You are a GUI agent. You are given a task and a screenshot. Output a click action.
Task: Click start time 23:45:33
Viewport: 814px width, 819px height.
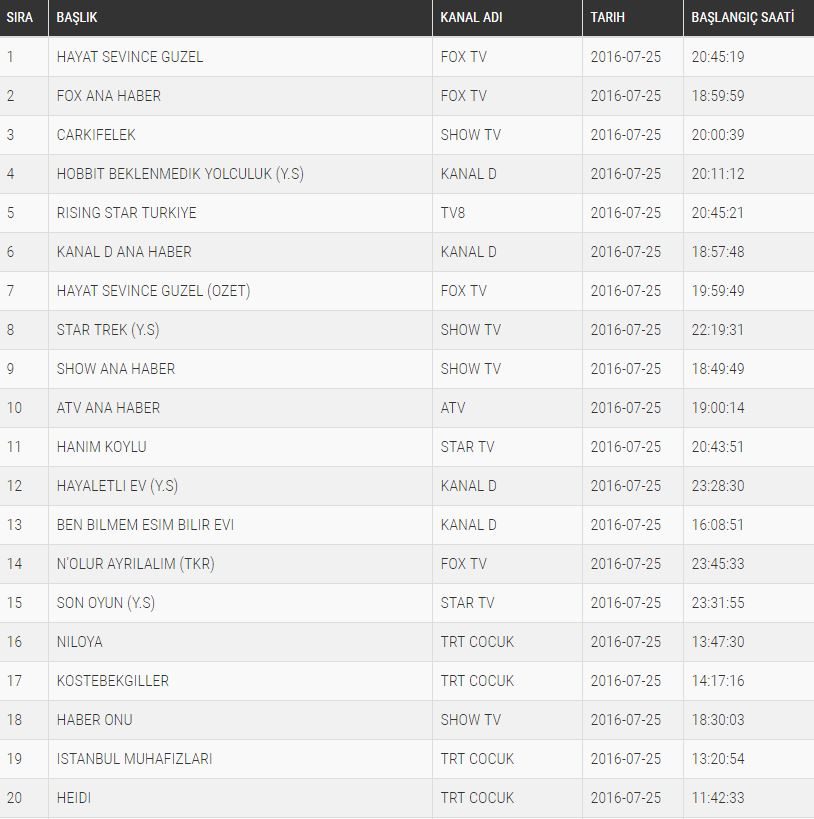718,564
